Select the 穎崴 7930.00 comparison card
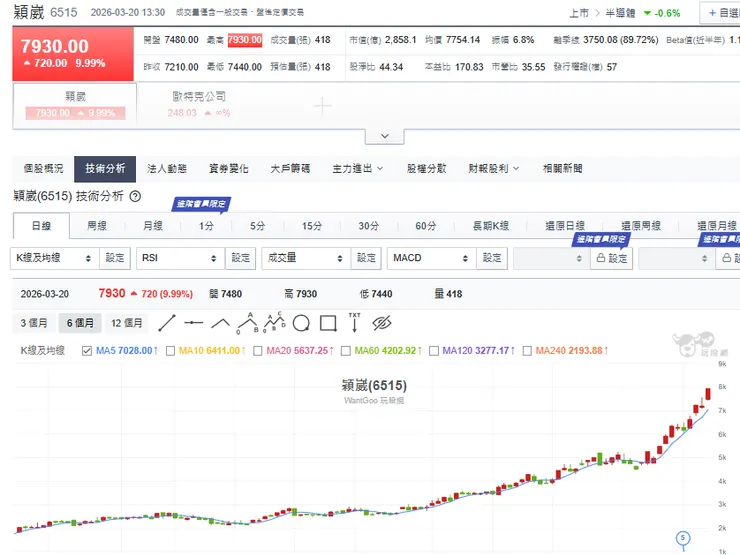This screenshot has width=740, height=555. click(75, 105)
